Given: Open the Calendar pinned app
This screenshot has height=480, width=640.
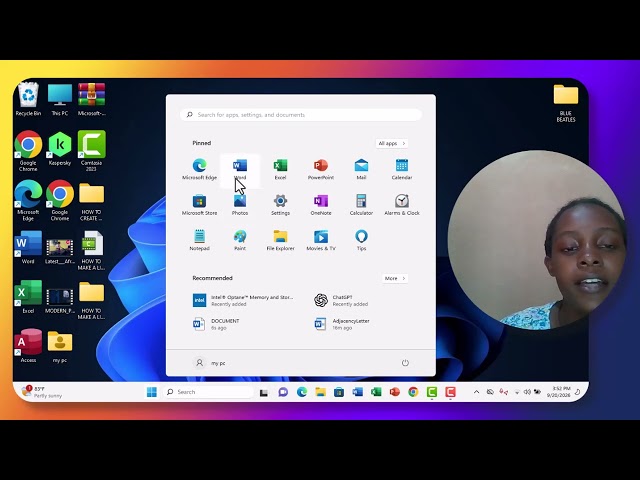Looking at the screenshot, I should point(402,169).
